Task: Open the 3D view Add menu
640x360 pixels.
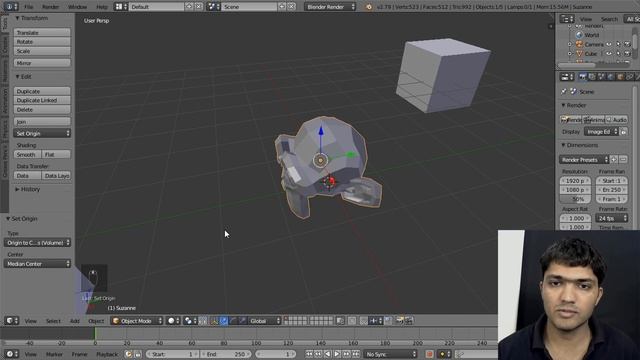Action: pyautogui.click(x=75, y=321)
